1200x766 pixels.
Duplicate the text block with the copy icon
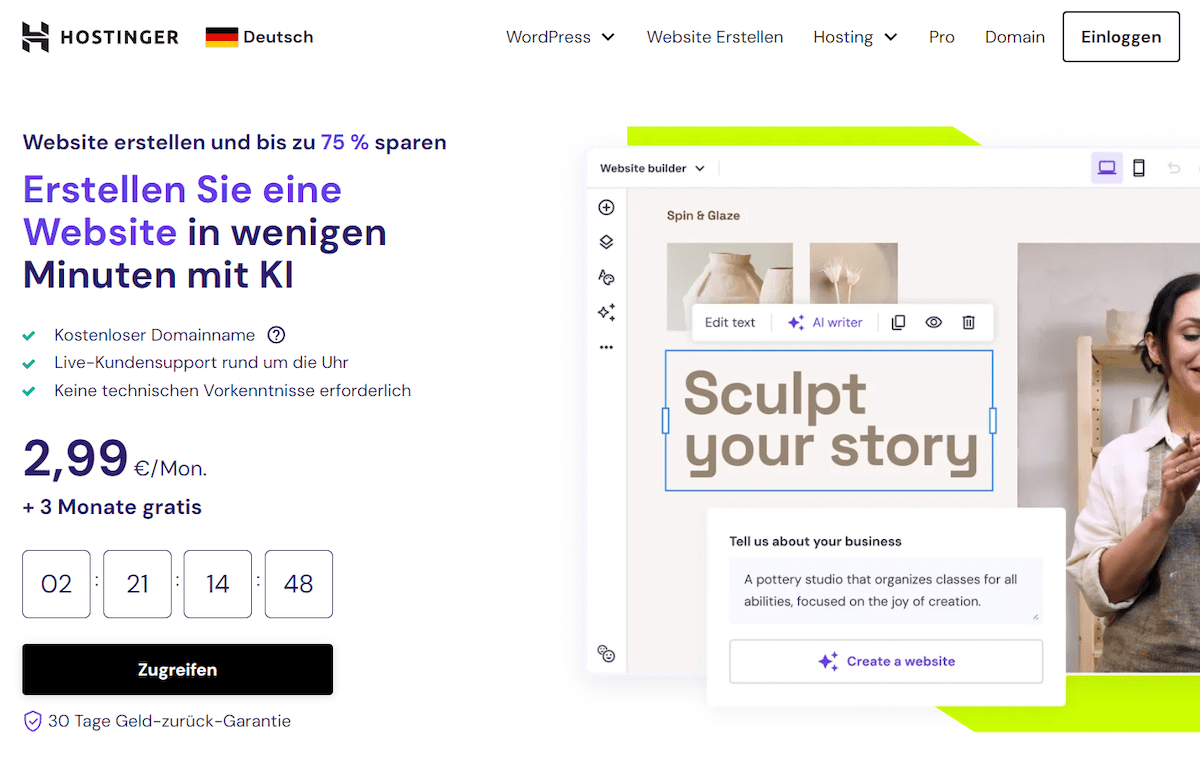898,322
